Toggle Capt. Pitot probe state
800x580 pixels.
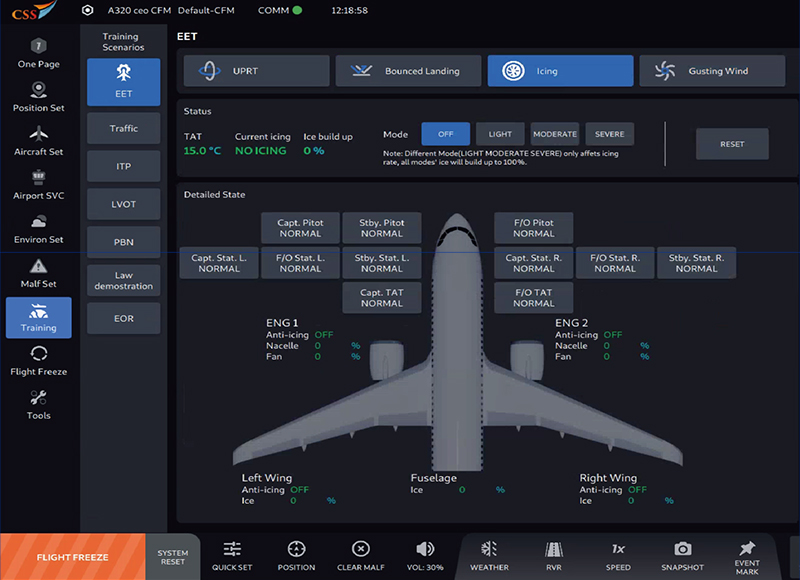[300, 227]
